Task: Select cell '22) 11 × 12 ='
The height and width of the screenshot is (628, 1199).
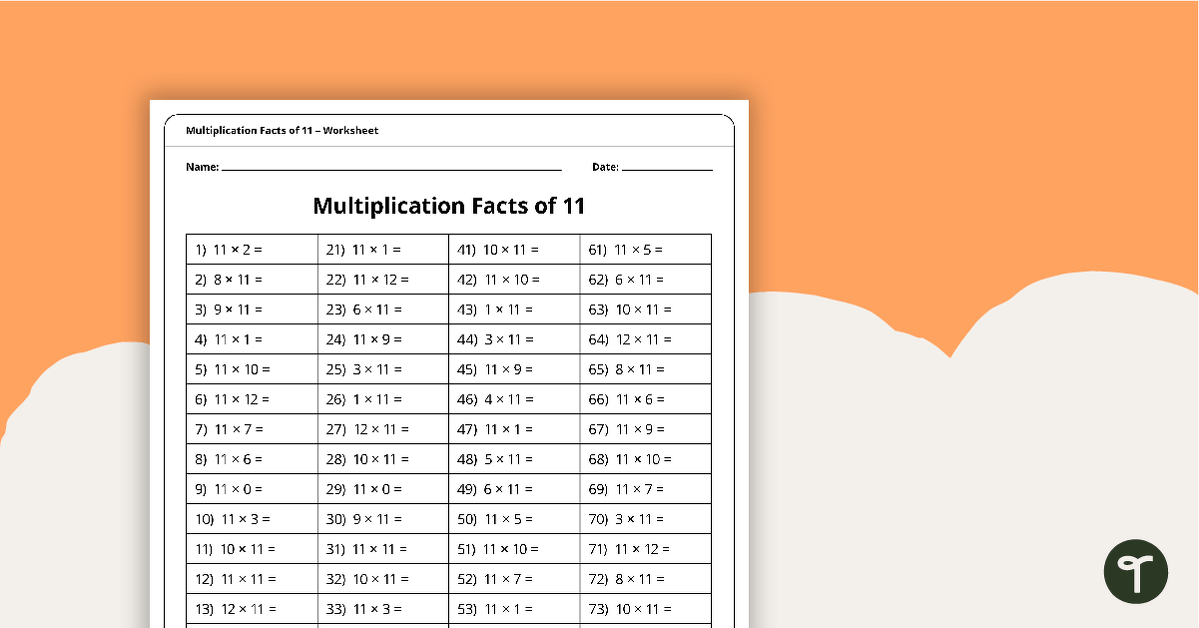Action: 383,279
